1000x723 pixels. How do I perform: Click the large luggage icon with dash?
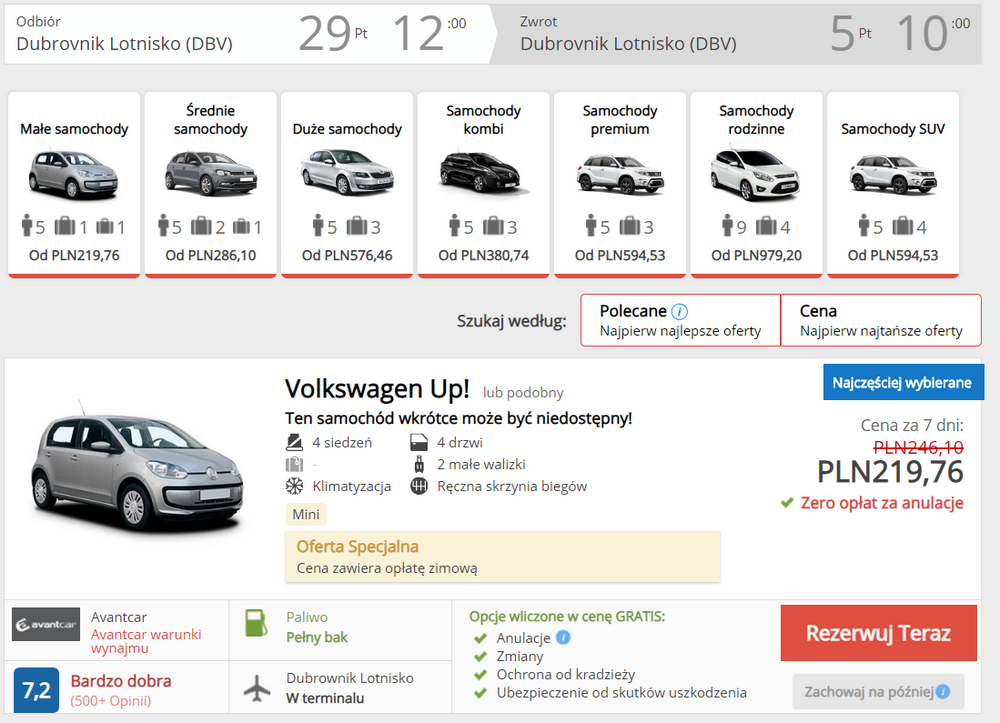pyautogui.click(x=294, y=464)
